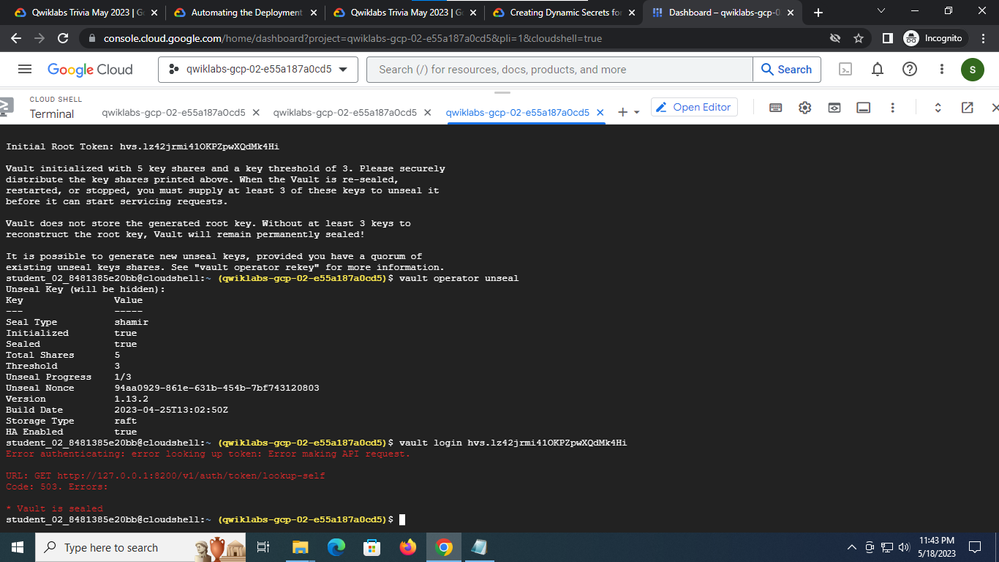
Task: Close the third terminal tab
Action: 600,112
